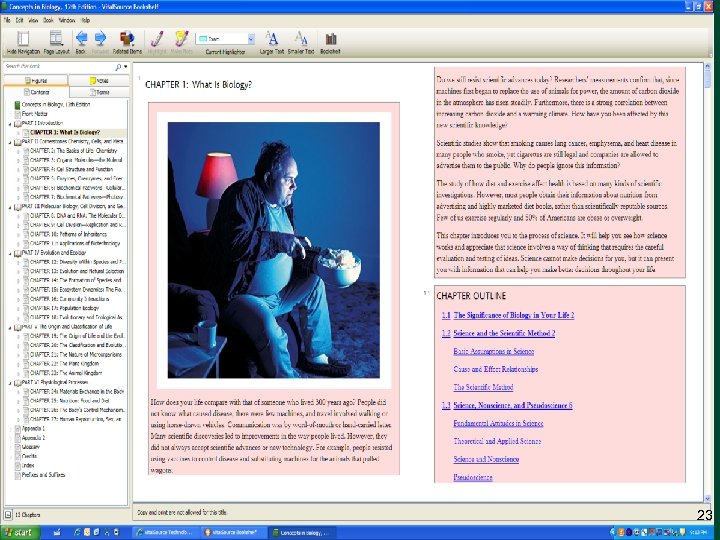720x540 pixels.
Task: Select the Prefixes and Suffixes entry
Action: [x=43, y=475]
